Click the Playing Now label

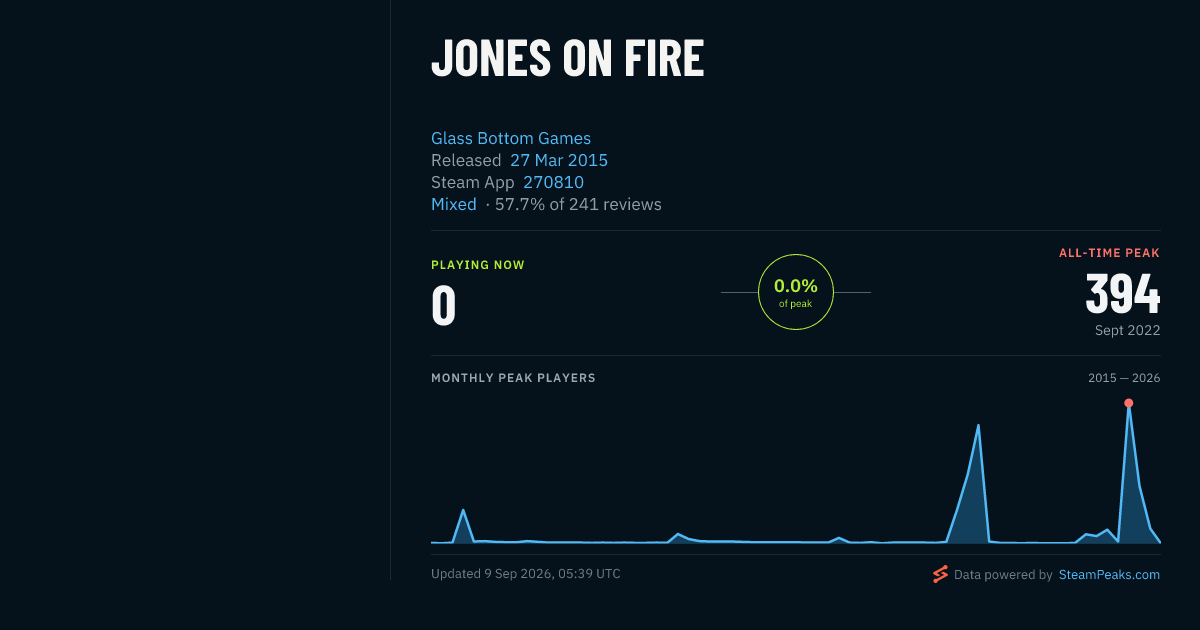(x=478, y=265)
